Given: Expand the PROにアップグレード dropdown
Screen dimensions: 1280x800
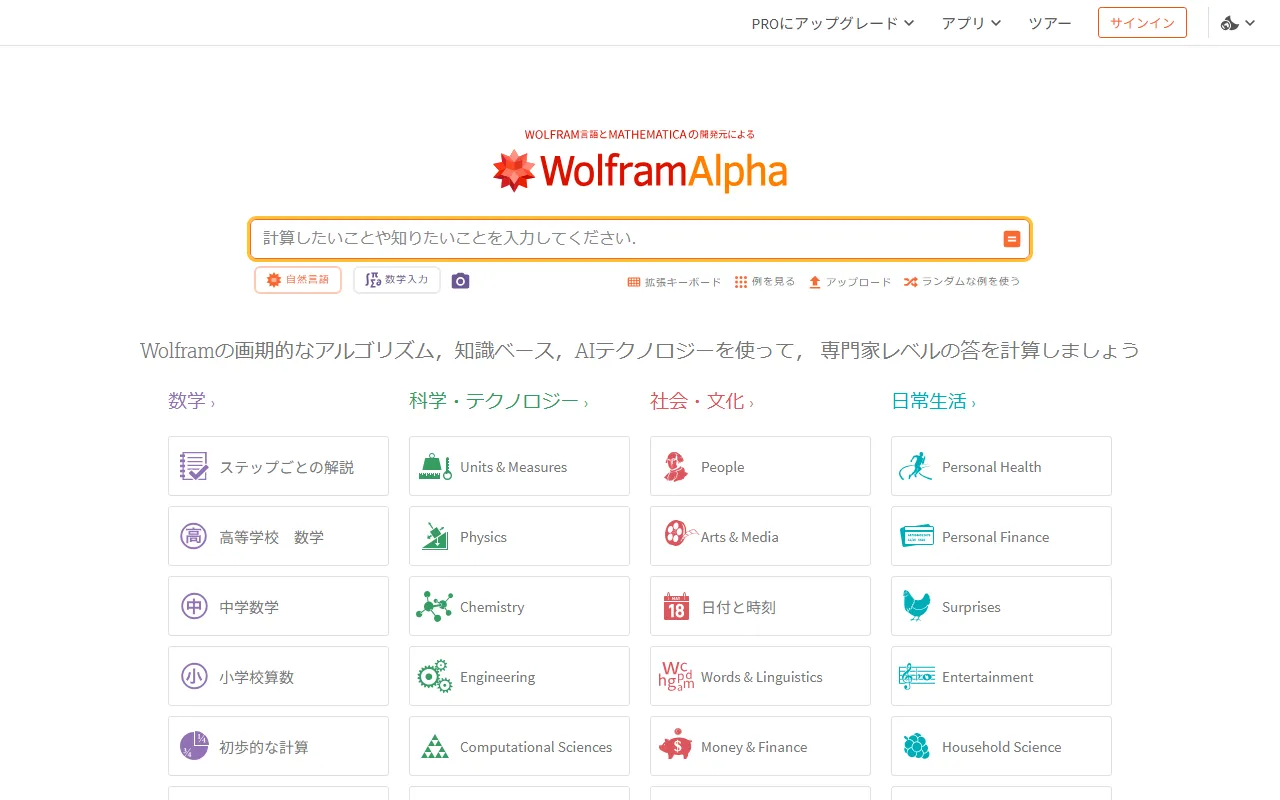Looking at the screenshot, I should pos(831,22).
